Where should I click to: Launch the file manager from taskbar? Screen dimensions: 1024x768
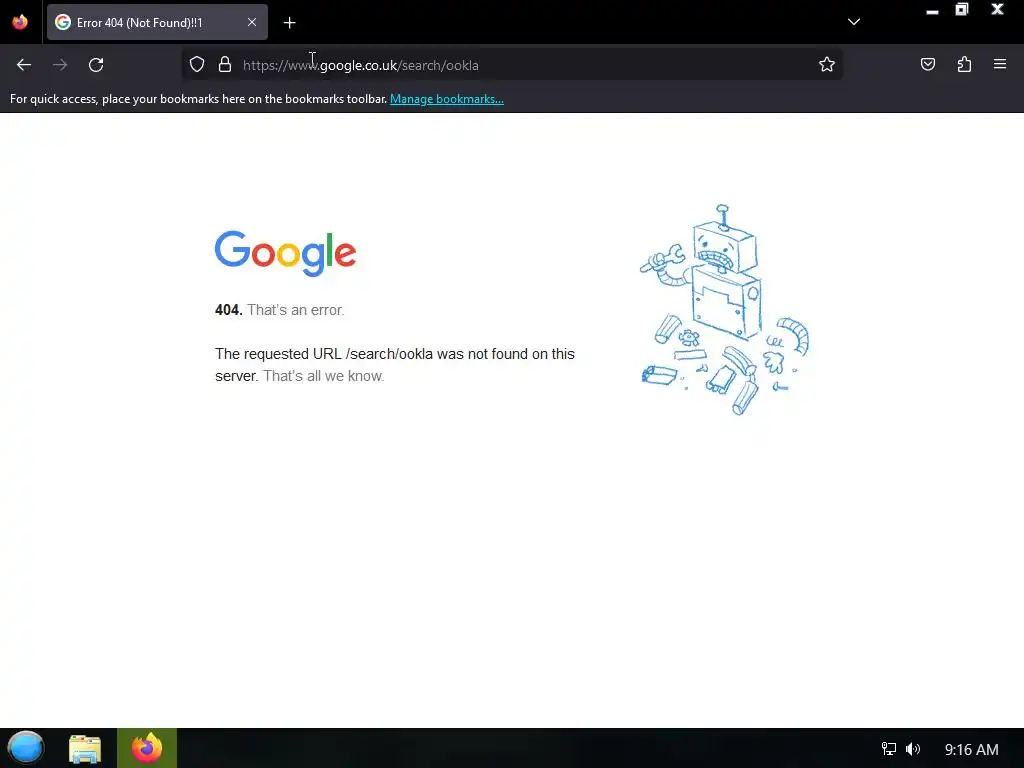tap(85, 748)
